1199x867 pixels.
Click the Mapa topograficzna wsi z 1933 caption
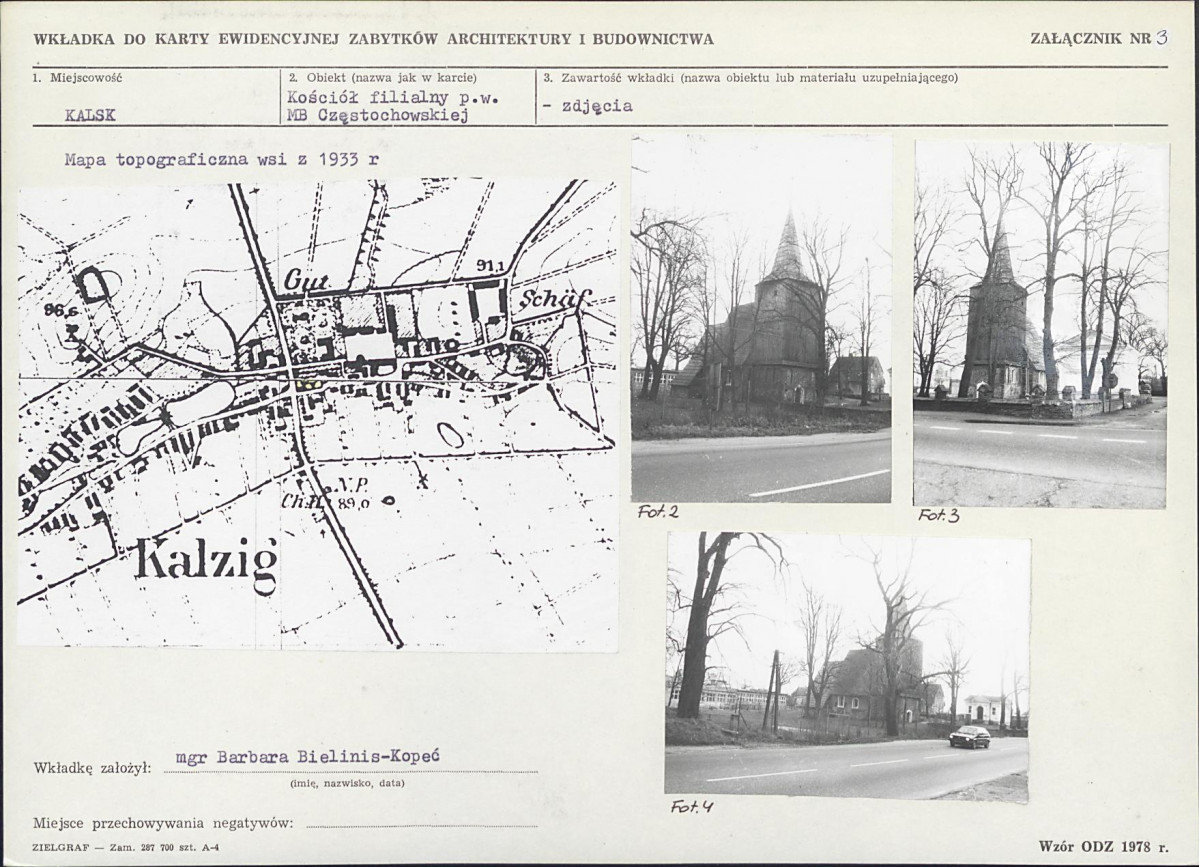point(222,160)
